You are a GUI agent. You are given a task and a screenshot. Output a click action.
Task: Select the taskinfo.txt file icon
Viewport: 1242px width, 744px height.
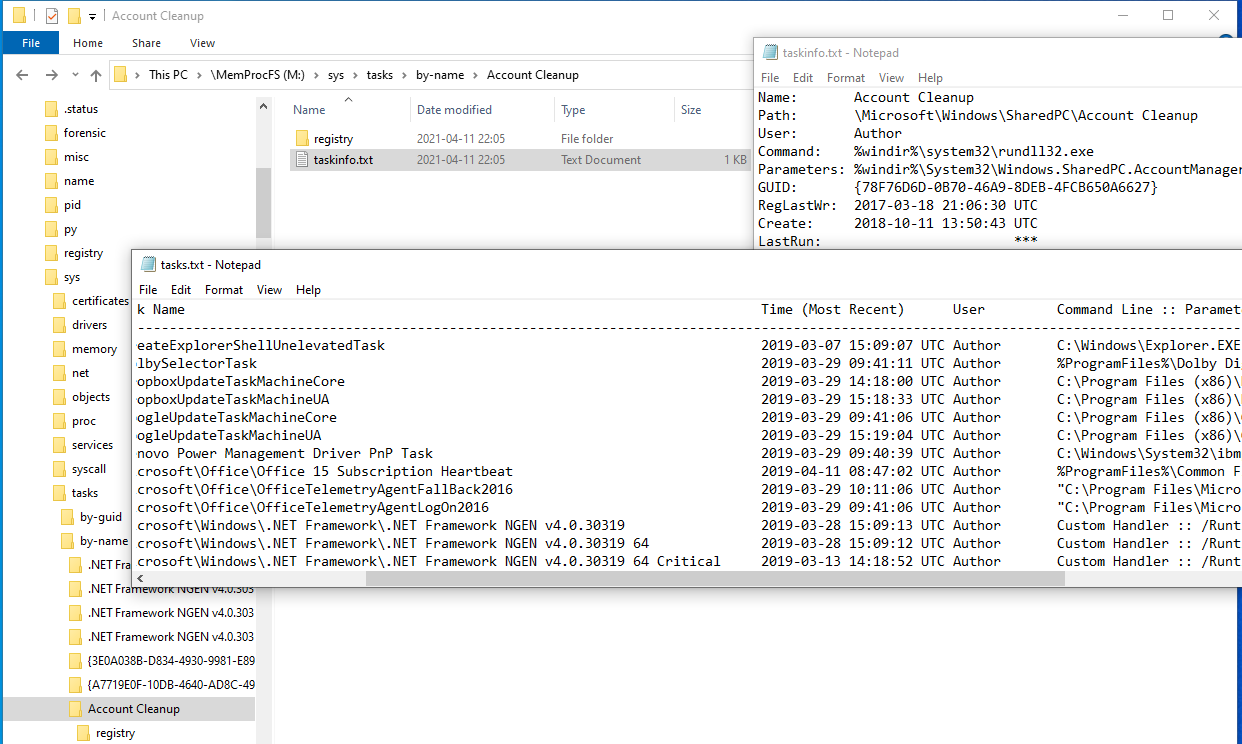(302, 160)
